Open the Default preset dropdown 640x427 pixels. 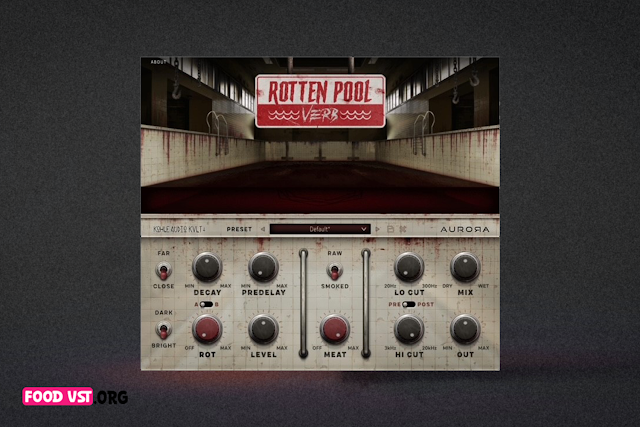tap(320, 229)
